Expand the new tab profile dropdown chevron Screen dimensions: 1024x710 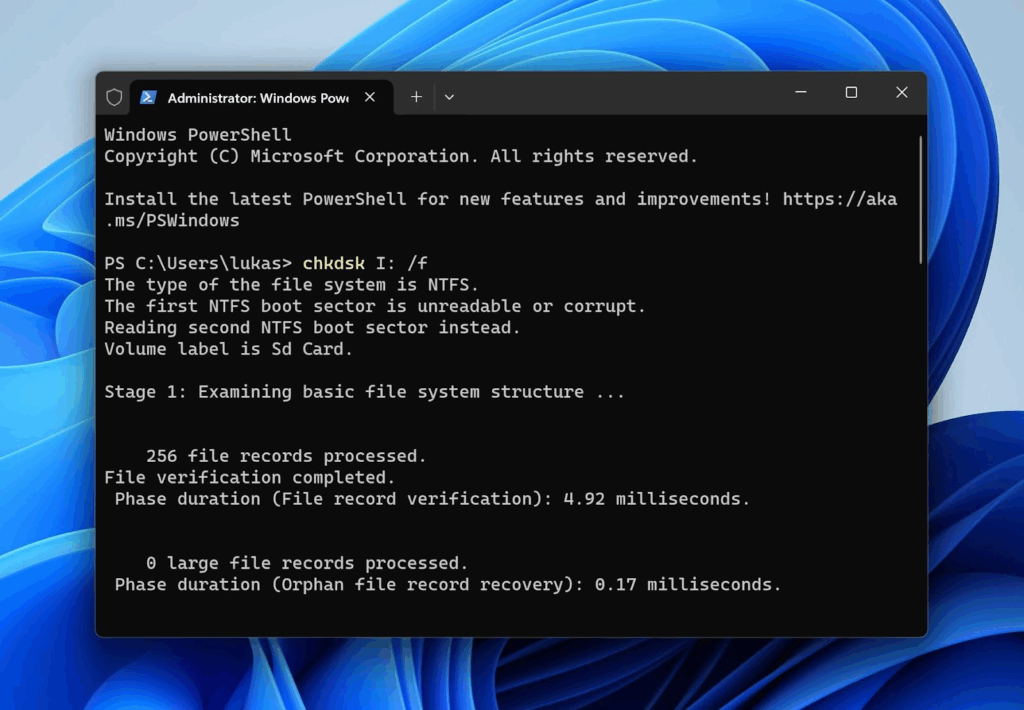pyautogui.click(x=449, y=97)
